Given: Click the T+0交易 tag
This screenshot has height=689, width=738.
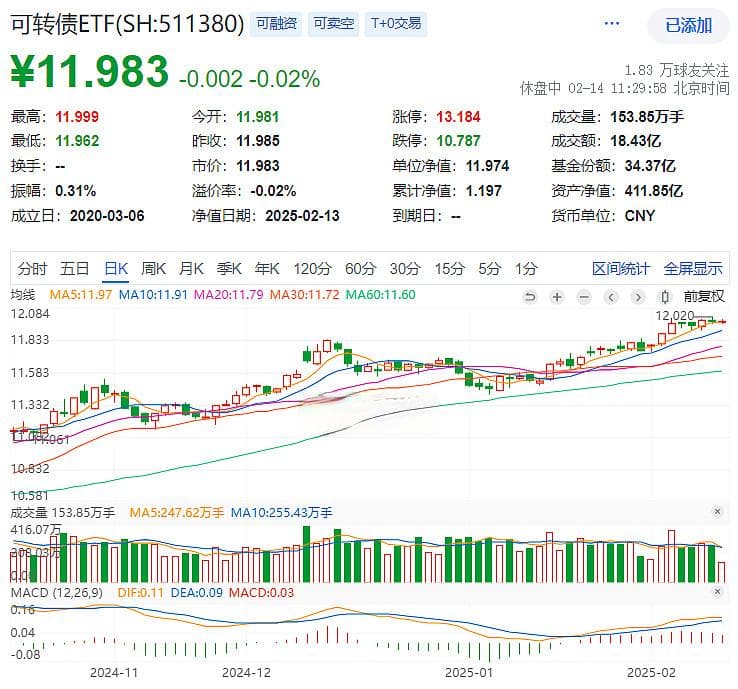Looking at the screenshot, I should pos(396,24).
